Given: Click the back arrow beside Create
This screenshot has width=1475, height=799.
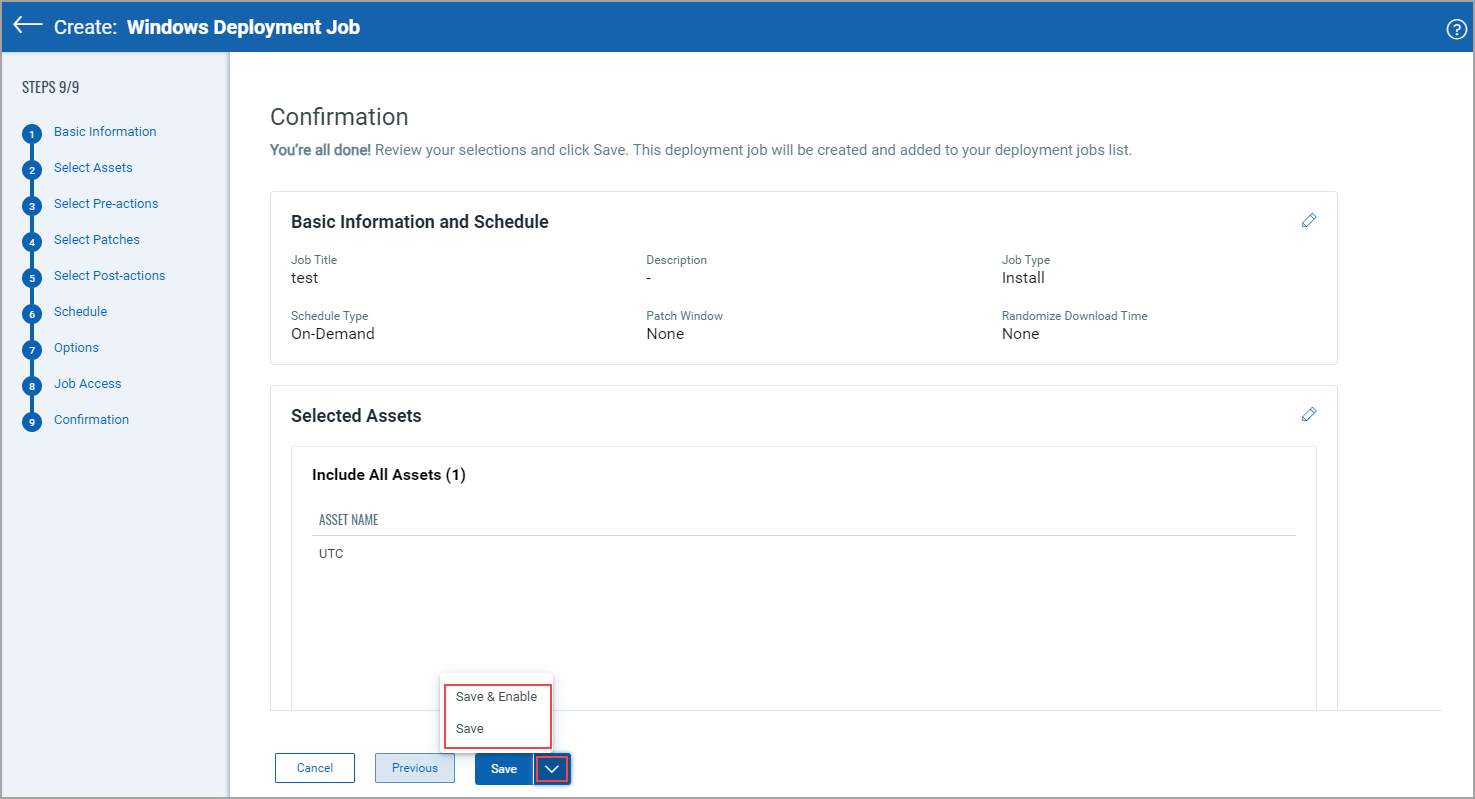Looking at the screenshot, I should tap(28, 26).
